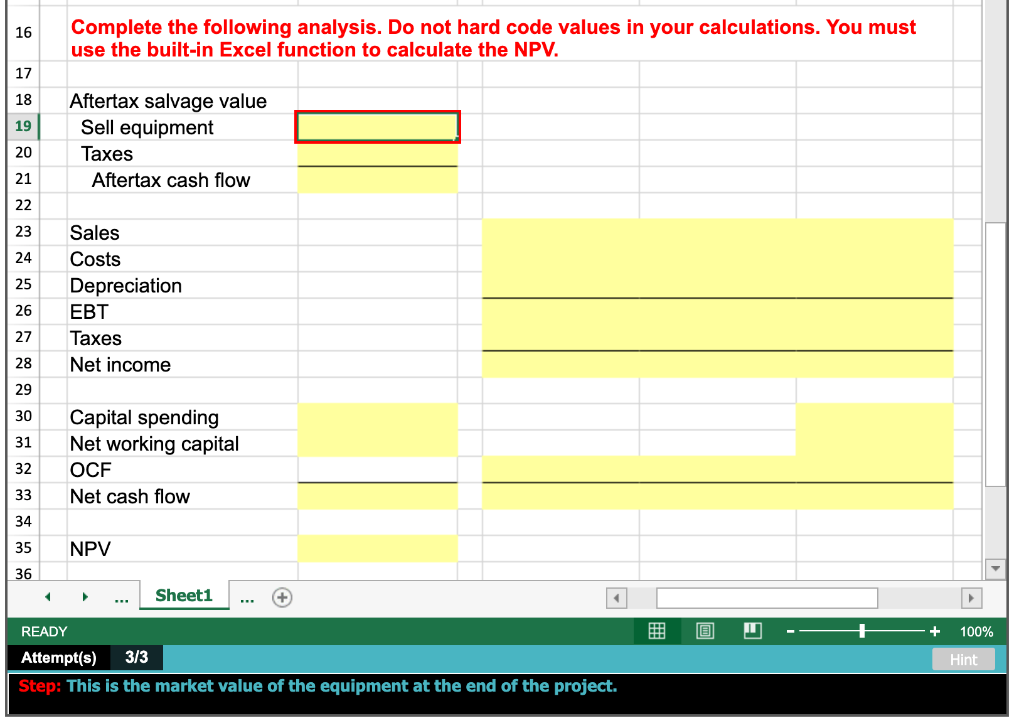
Task: Zoom out using the minus control
Action: tap(790, 631)
